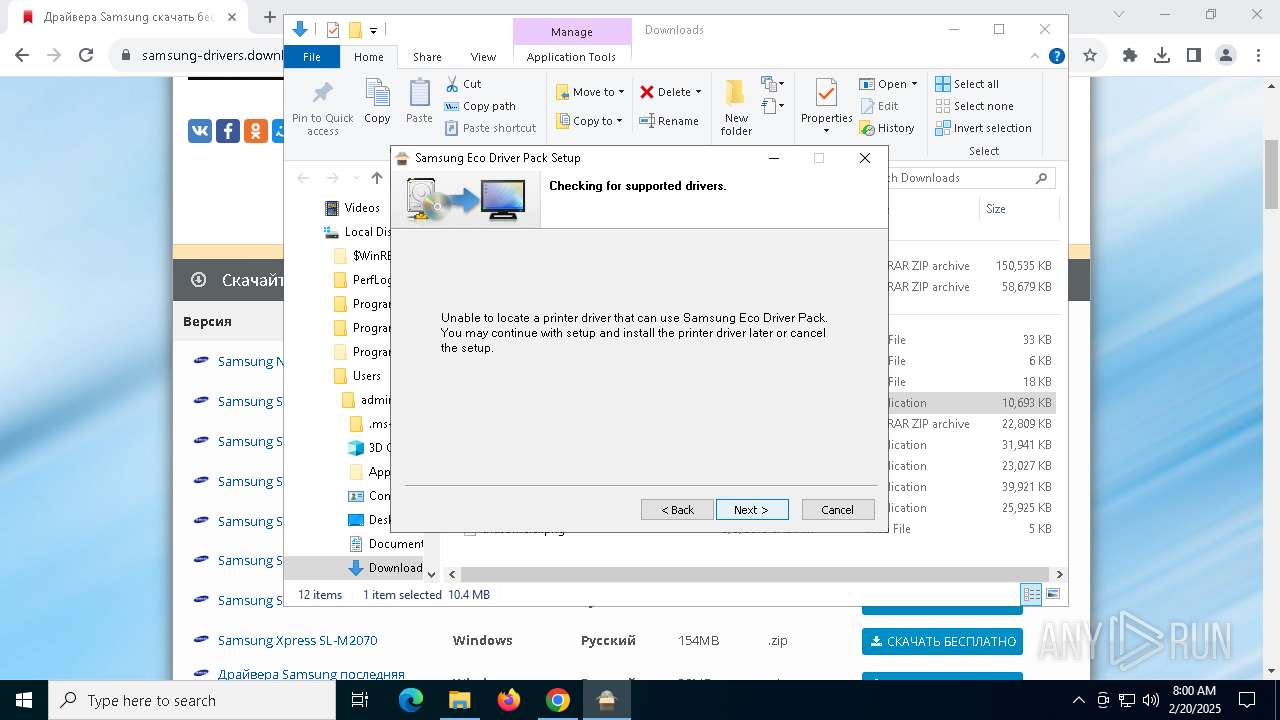Collapse the Explorer ribbon chevron
Image resolution: width=1280 pixels, height=720 pixels.
(1035, 57)
